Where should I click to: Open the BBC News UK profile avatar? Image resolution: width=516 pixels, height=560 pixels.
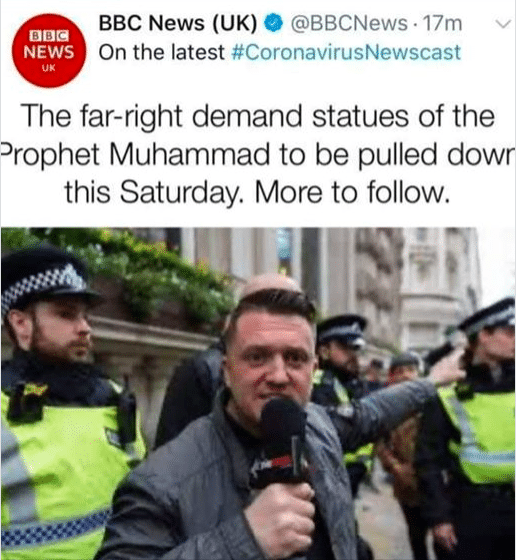[49, 51]
